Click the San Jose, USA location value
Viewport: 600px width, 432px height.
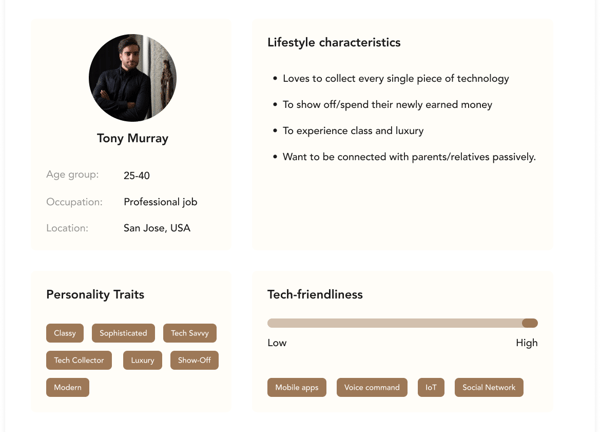(157, 228)
